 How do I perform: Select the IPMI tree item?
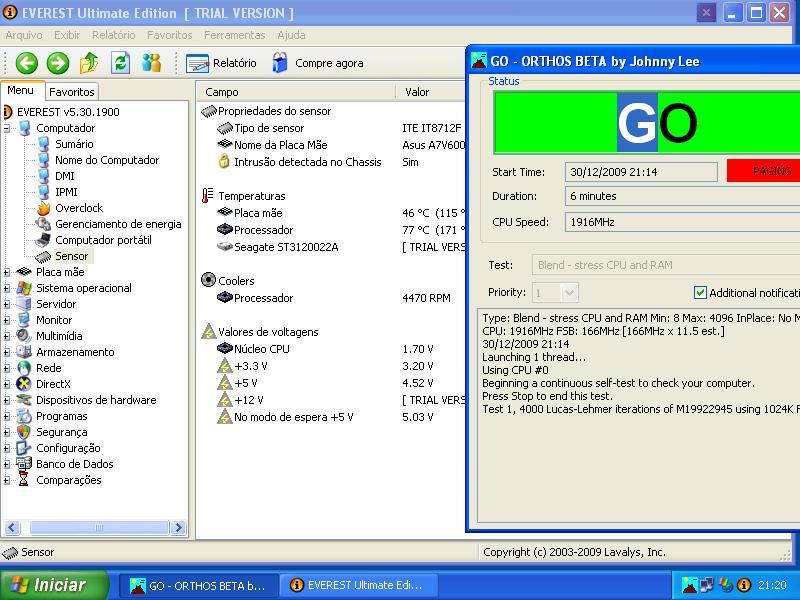pyautogui.click(x=66, y=192)
